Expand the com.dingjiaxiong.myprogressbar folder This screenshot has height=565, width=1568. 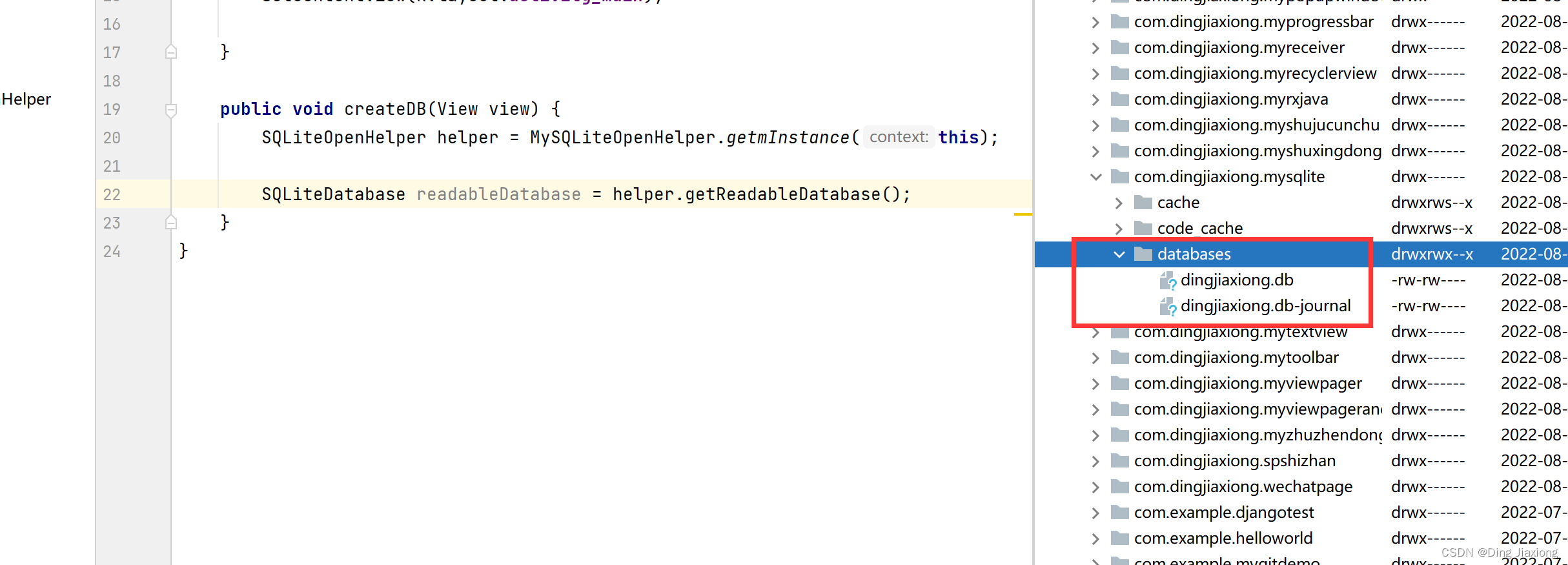point(1095,22)
